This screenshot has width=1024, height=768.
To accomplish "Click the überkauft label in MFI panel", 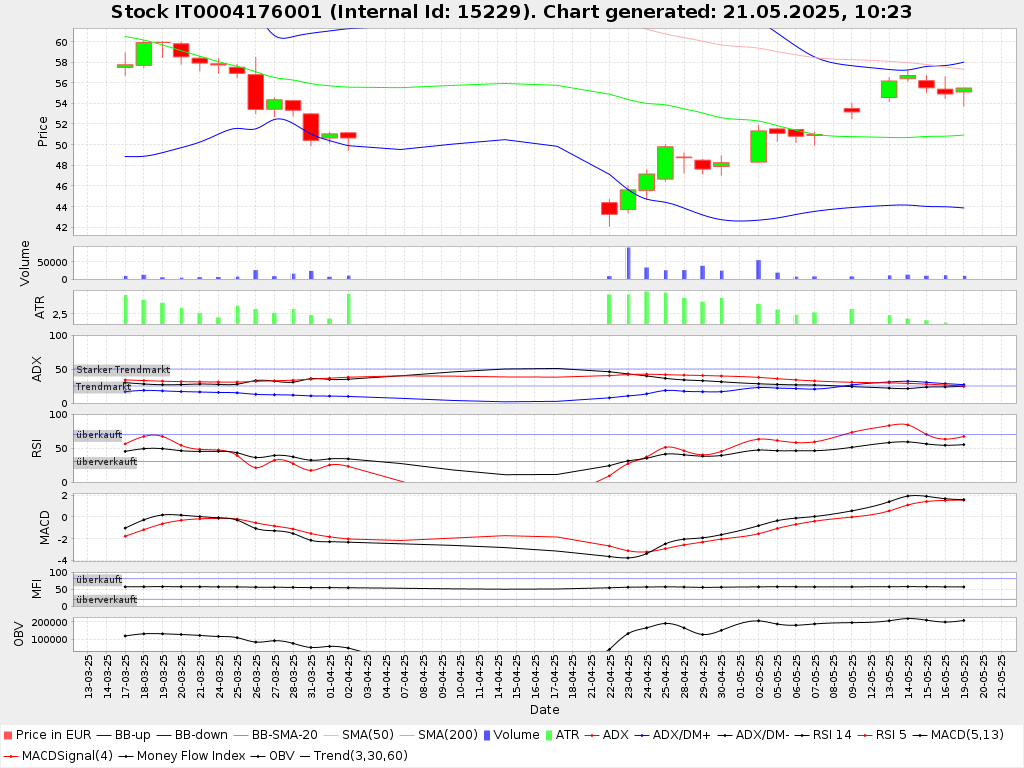I will tap(98, 580).
